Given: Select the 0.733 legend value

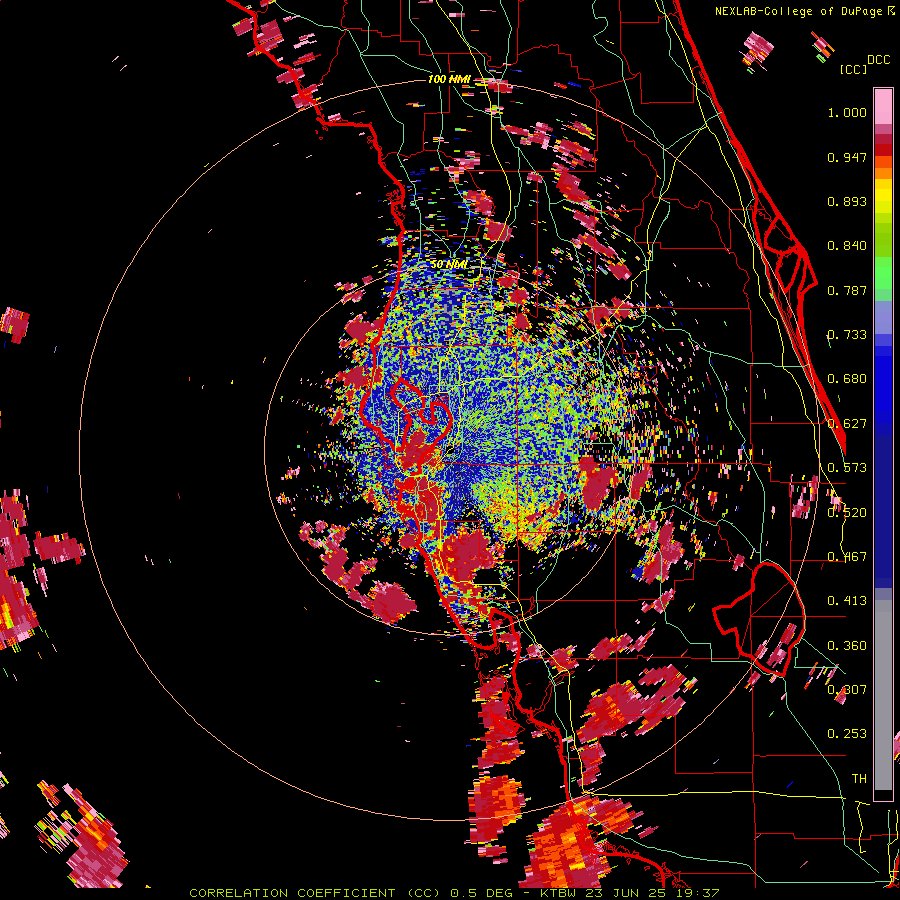Looking at the screenshot, I should (847, 335).
